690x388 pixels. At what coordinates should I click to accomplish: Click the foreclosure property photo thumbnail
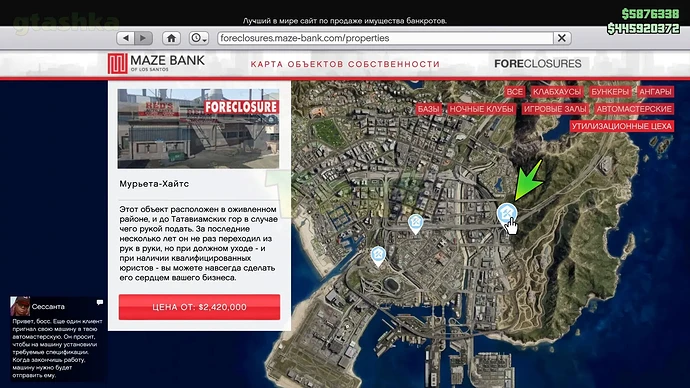[x=198, y=128]
